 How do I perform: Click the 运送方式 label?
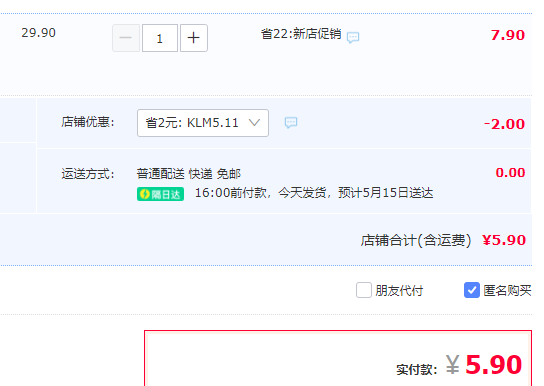pos(88,174)
